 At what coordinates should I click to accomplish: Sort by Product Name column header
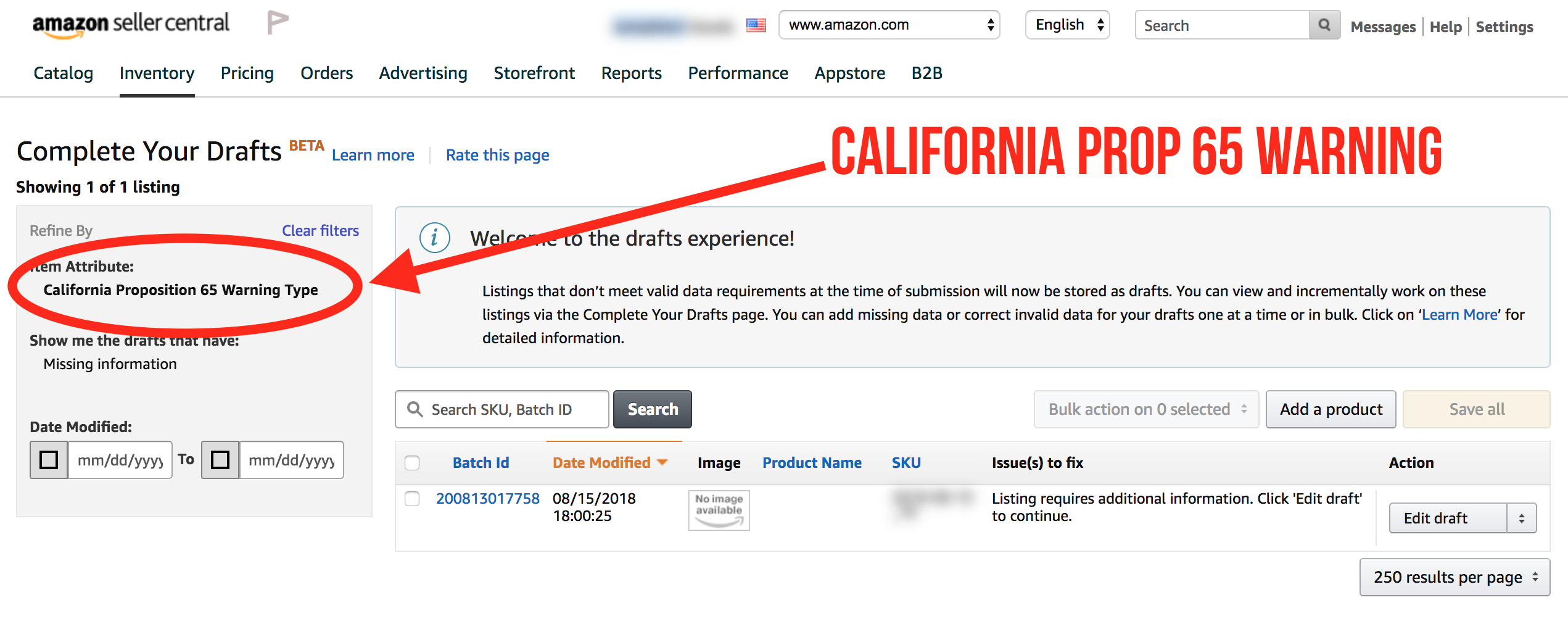[812, 462]
